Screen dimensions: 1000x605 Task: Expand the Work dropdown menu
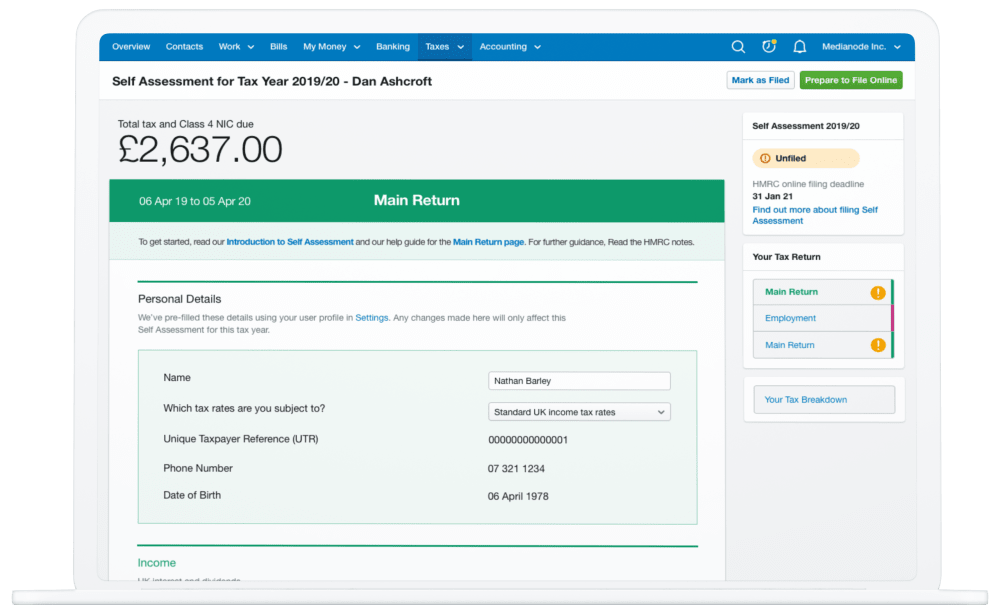[236, 47]
